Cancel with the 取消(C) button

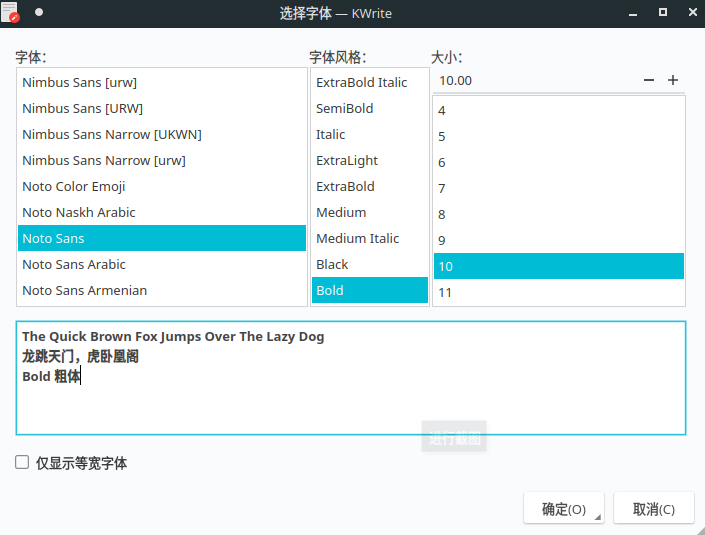tap(654, 508)
